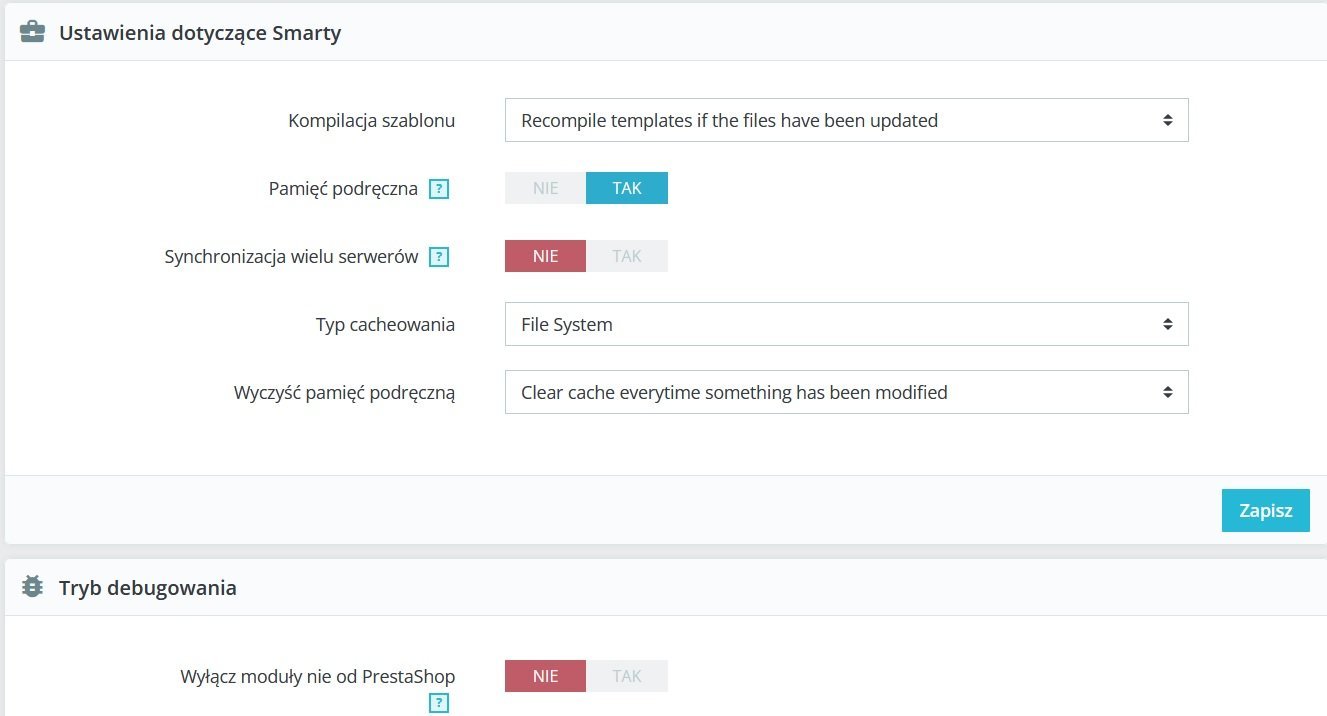Click the Tryb debugowania section heading

[148, 587]
